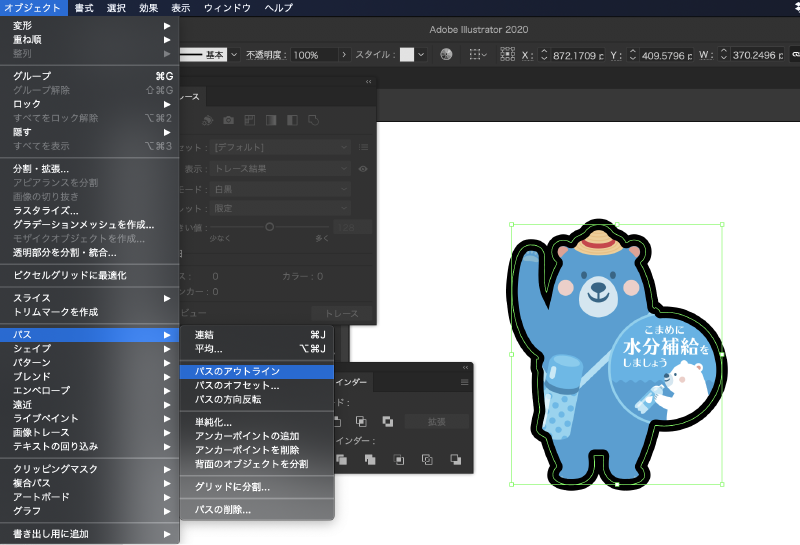Choose the Outline trace preset icon
800x545 pixels.
313,120
